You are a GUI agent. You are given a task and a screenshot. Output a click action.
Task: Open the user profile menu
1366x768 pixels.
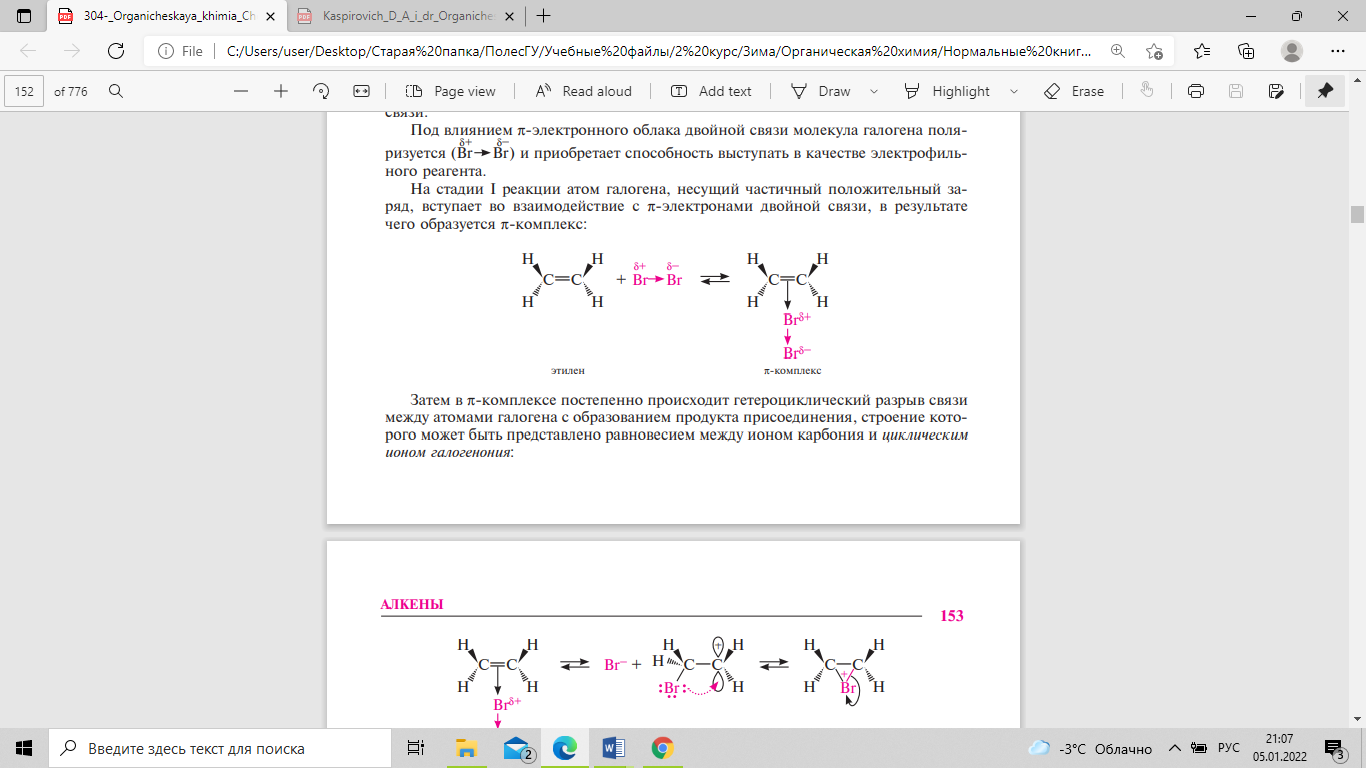click(1292, 51)
